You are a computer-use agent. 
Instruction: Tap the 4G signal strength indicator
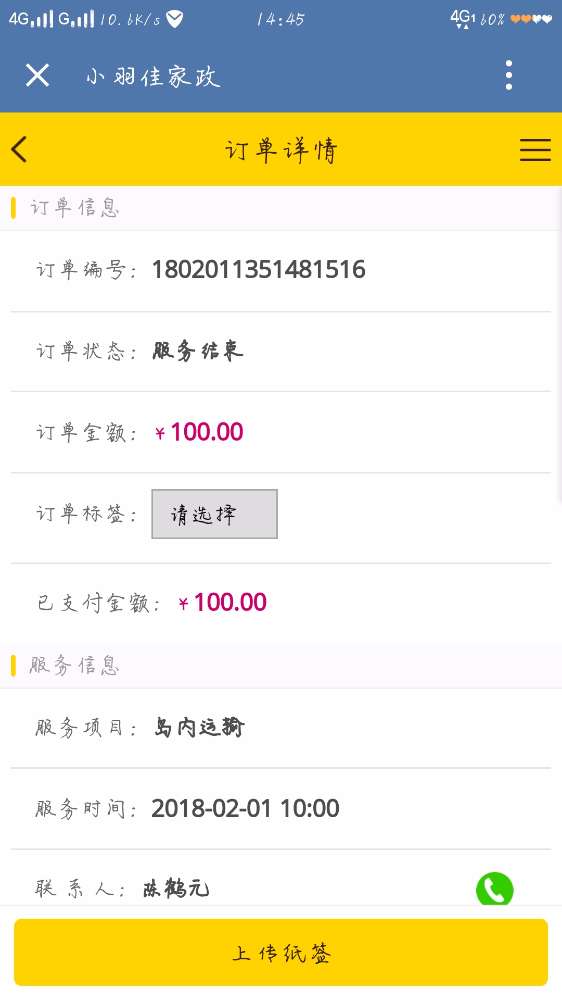pos(31,19)
